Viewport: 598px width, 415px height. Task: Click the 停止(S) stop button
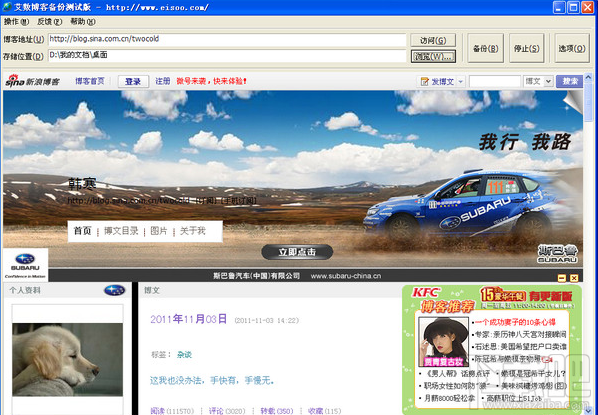coord(527,48)
